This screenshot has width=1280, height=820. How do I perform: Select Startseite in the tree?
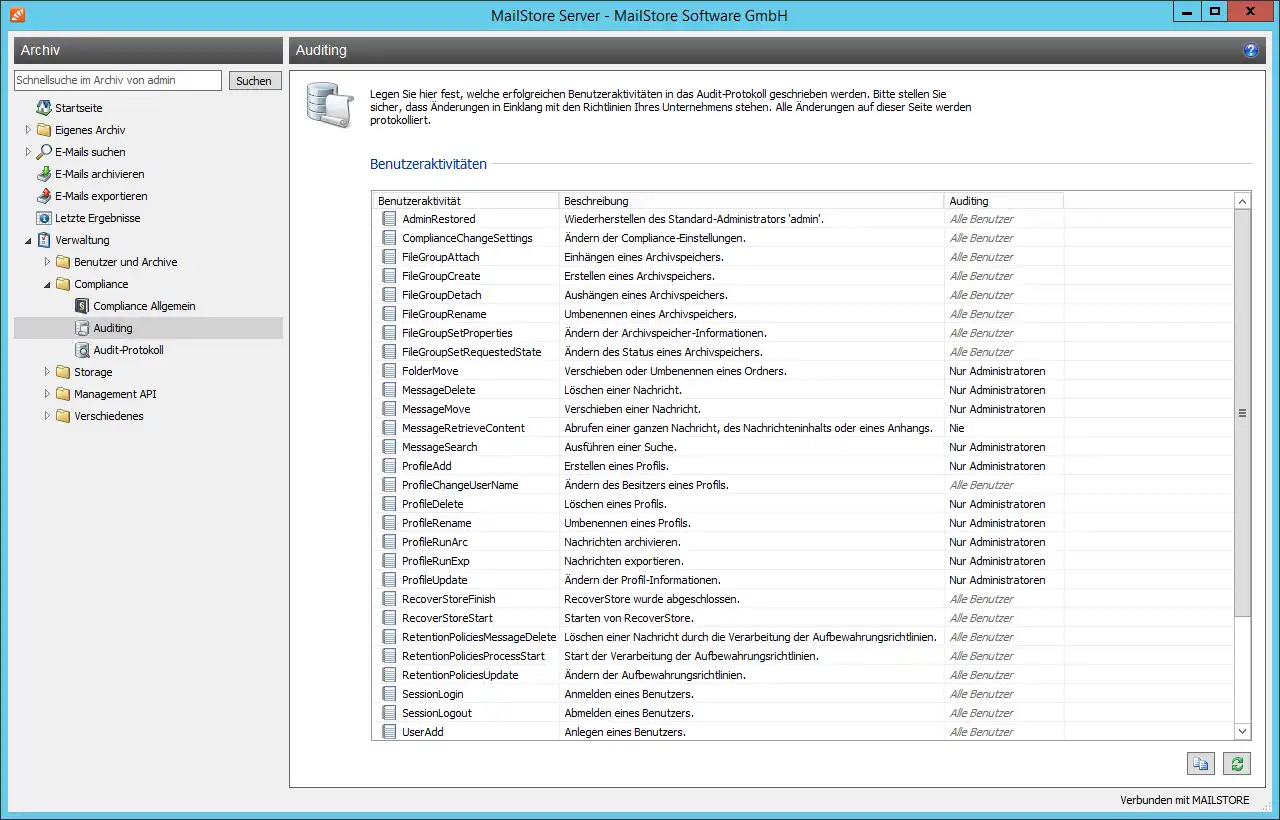point(79,108)
